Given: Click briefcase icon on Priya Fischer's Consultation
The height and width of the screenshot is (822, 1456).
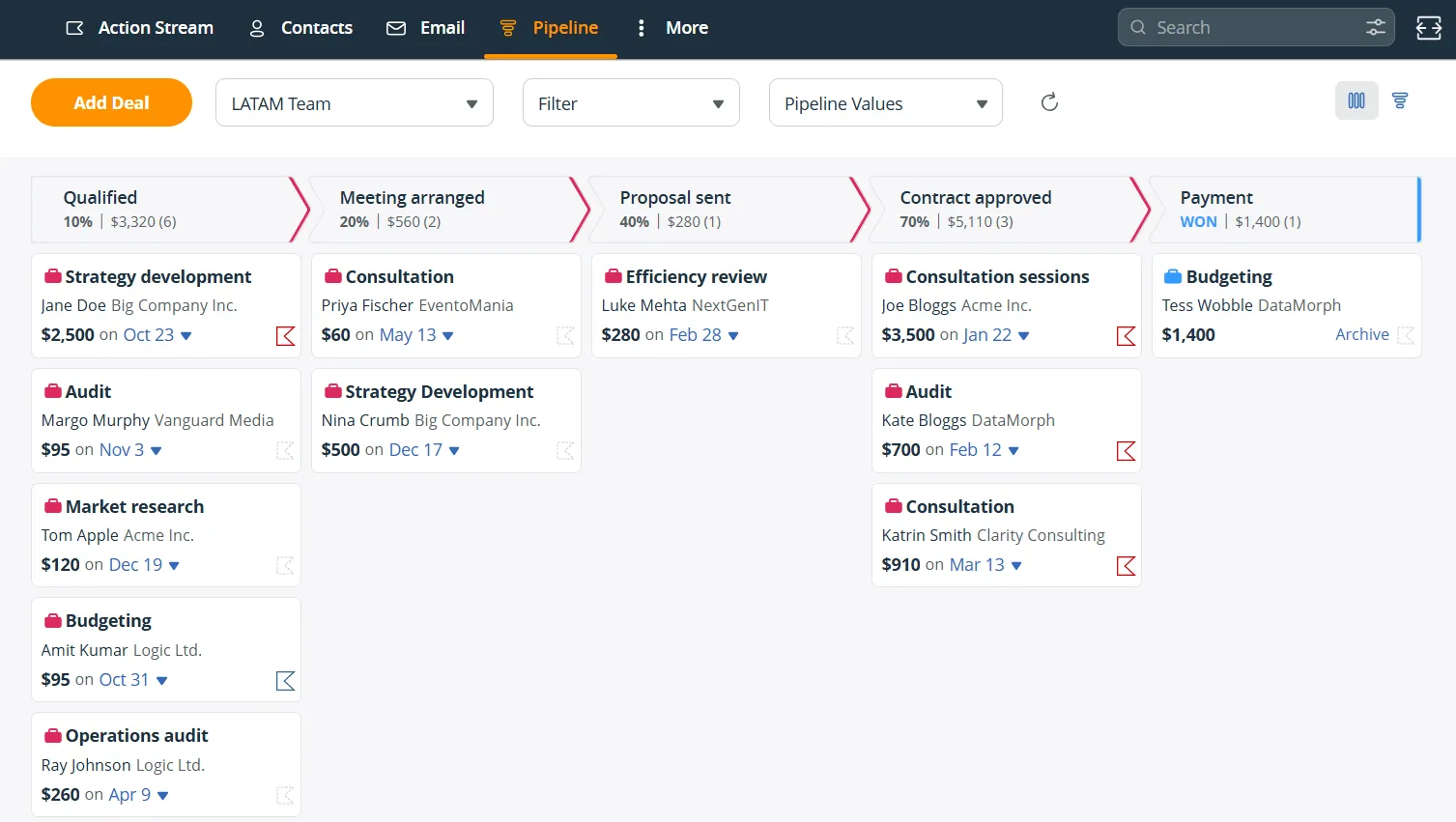Looking at the screenshot, I should tap(333, 277).
